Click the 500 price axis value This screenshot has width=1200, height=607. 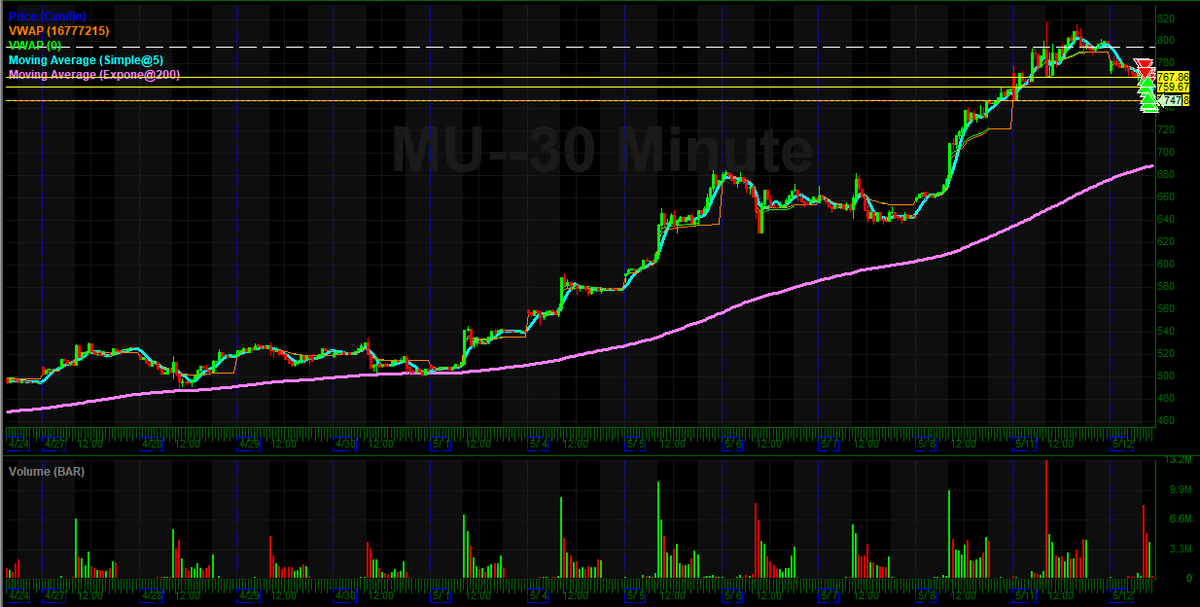click(x=1166, y=375)
